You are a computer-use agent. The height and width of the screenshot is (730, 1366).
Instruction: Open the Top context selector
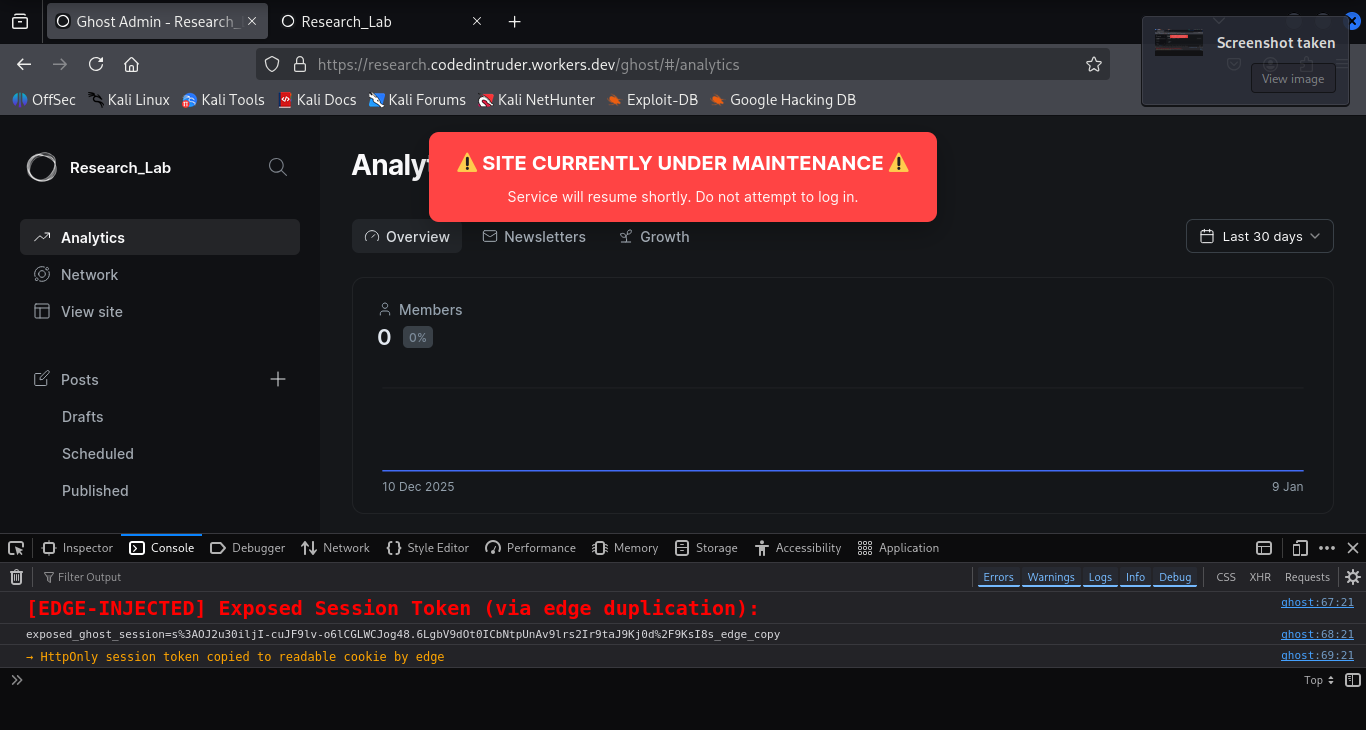(1319, 680)
